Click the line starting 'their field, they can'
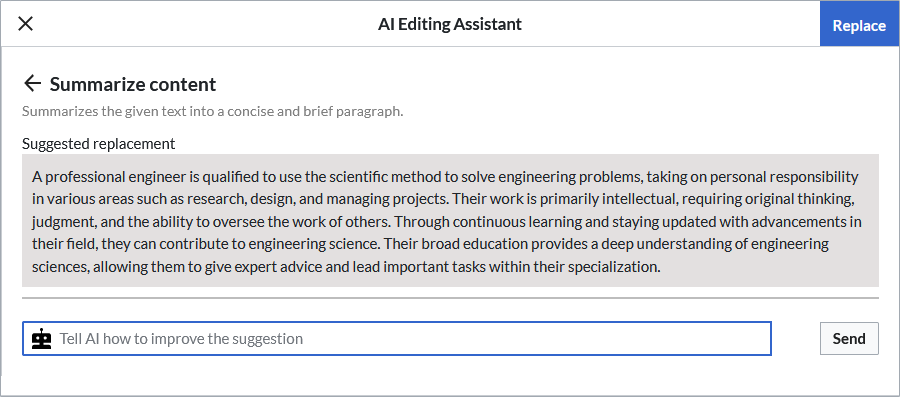The width and height of the screenshot is (900, 397). 430,244
